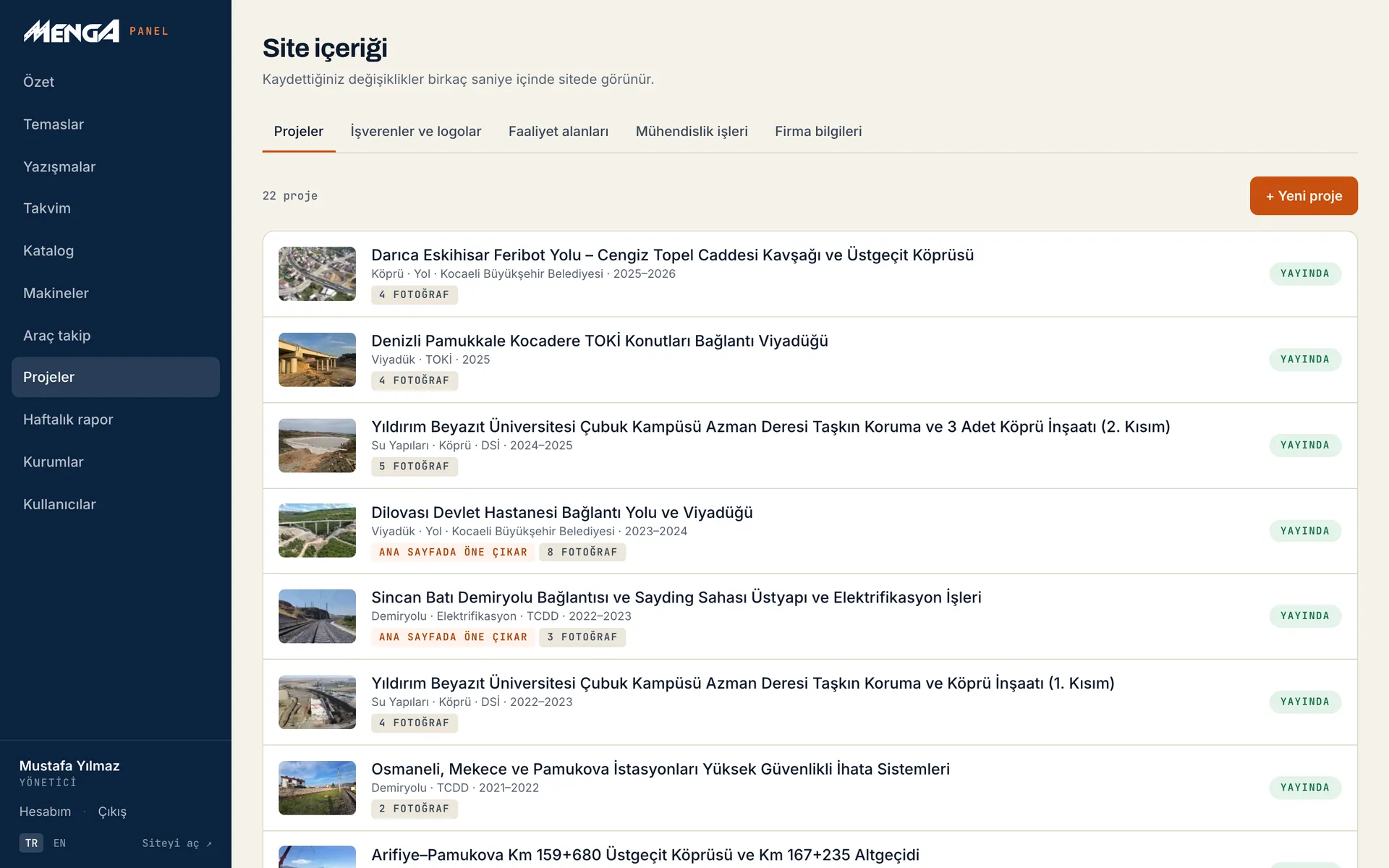
Task: Switch language to EN
Action: click(x=59, y=843)
